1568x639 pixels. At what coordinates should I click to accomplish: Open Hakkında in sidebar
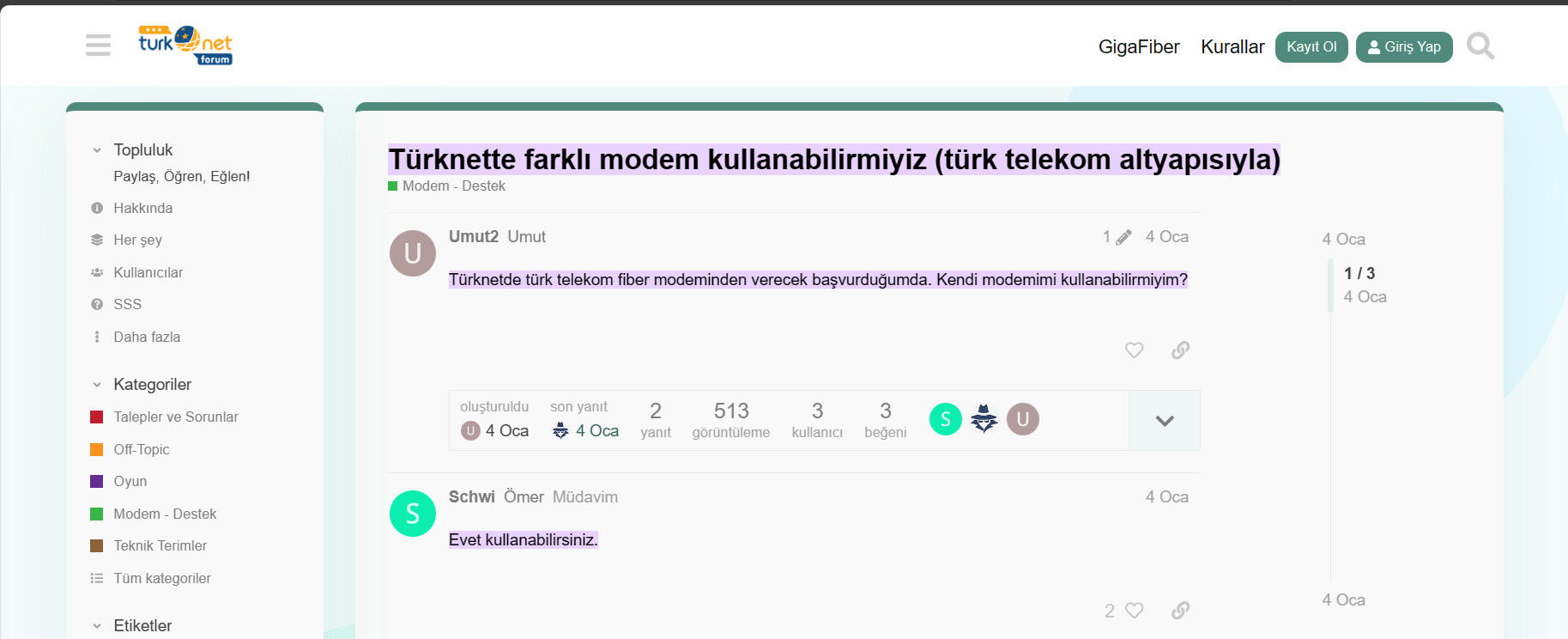pyautogui.click(x=143, y=208)
